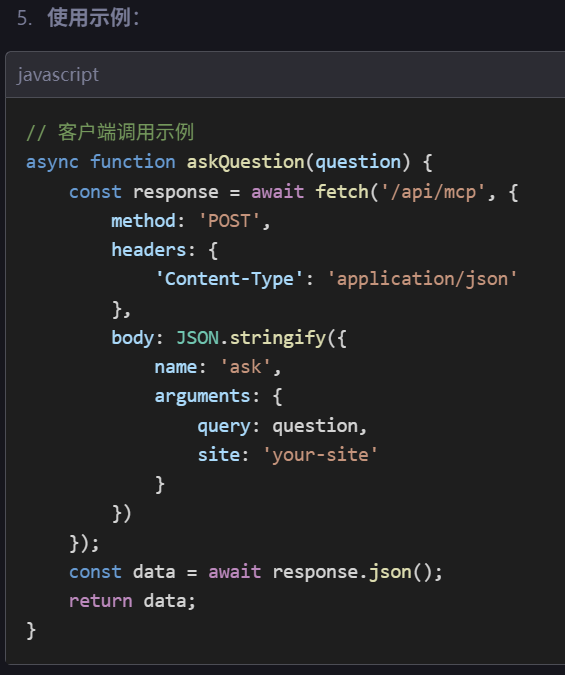Click the query property key
This screenshot has height=675, width=565.
[x=224, y=426]
